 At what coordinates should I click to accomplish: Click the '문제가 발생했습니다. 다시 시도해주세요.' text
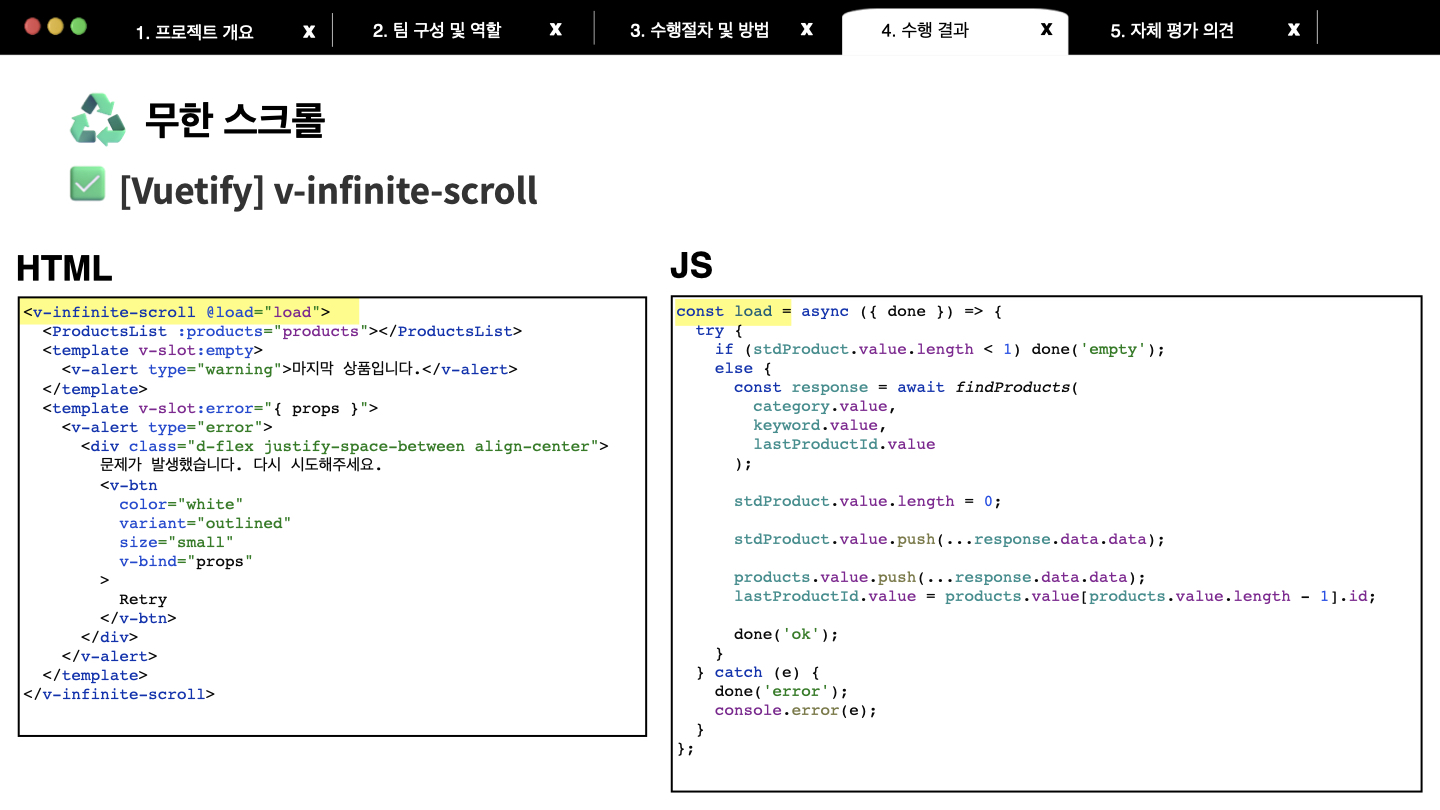pyautogui.click(x=241, y=465)
